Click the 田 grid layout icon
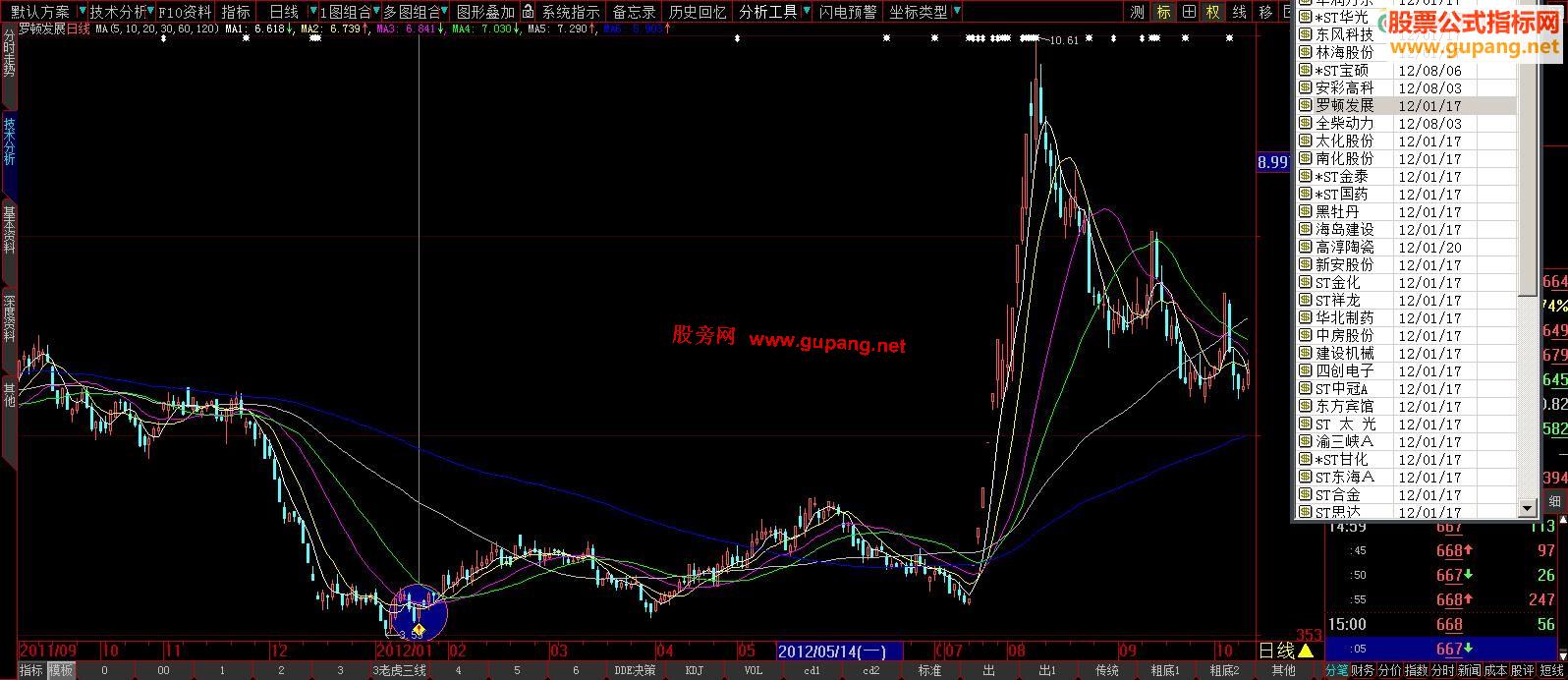1568x680 pixels. tap(1189, 12)
